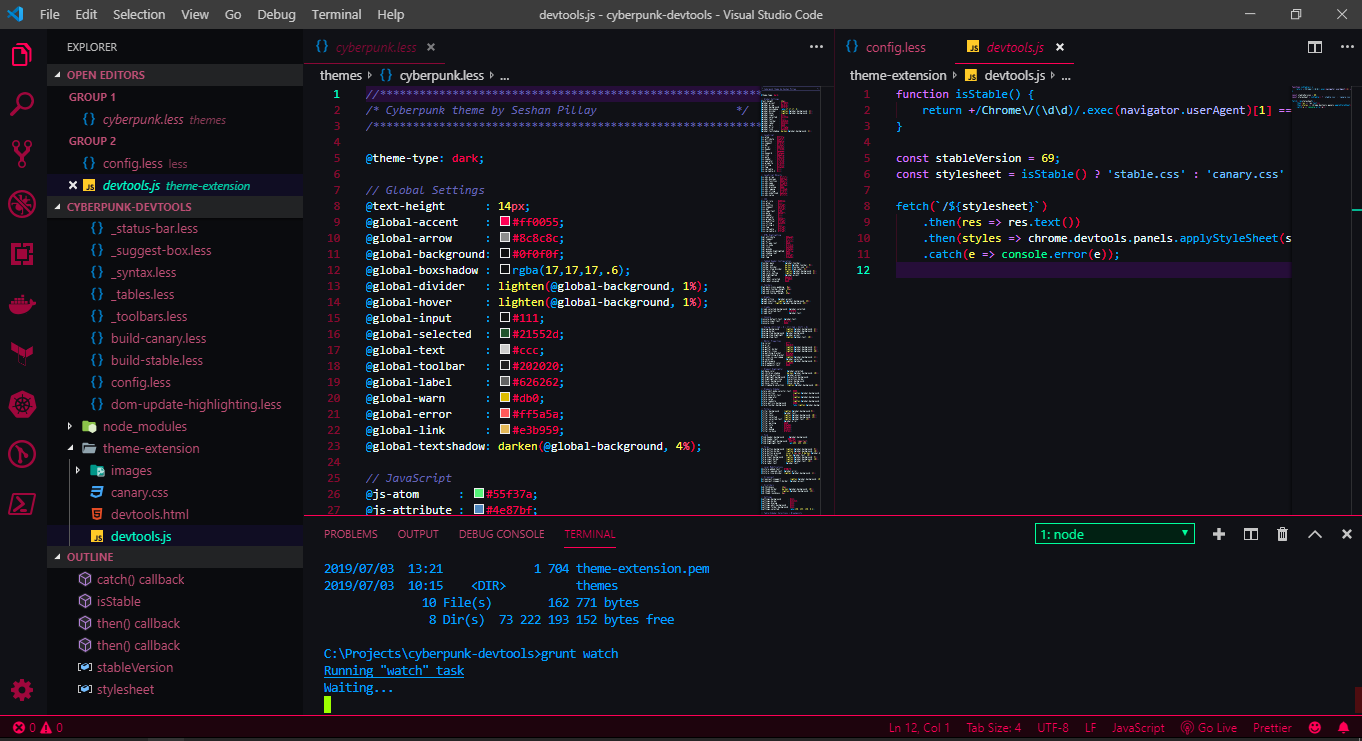Close the devtools.js editor tab
Viewport: 1362px width, 741px height.
pyautogui.click(x=1060, y=47)
